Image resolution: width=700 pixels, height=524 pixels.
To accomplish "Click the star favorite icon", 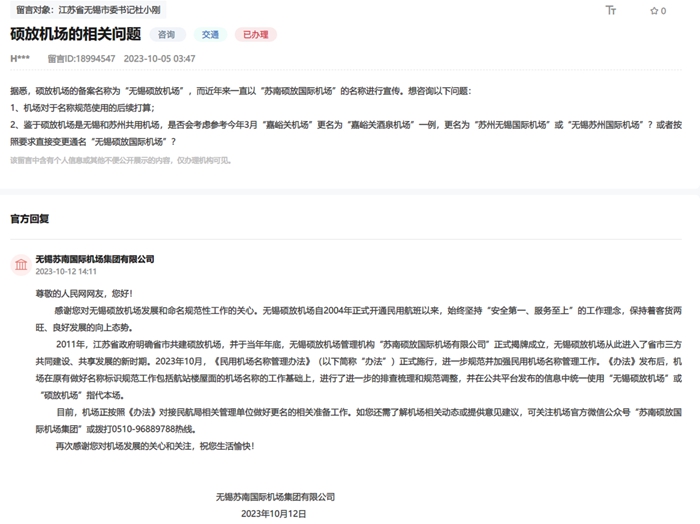I will click(x=654, y=11).
